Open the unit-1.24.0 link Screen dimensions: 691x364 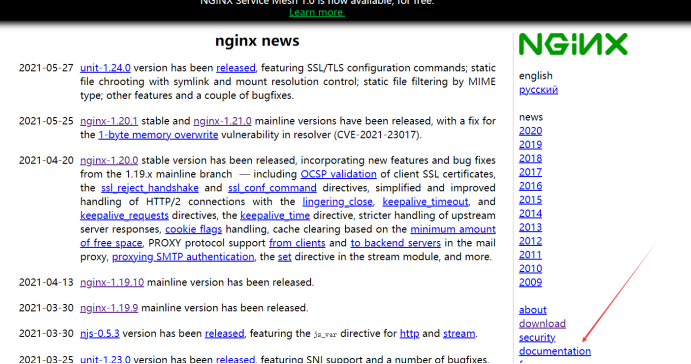click(x=105, y=68)
